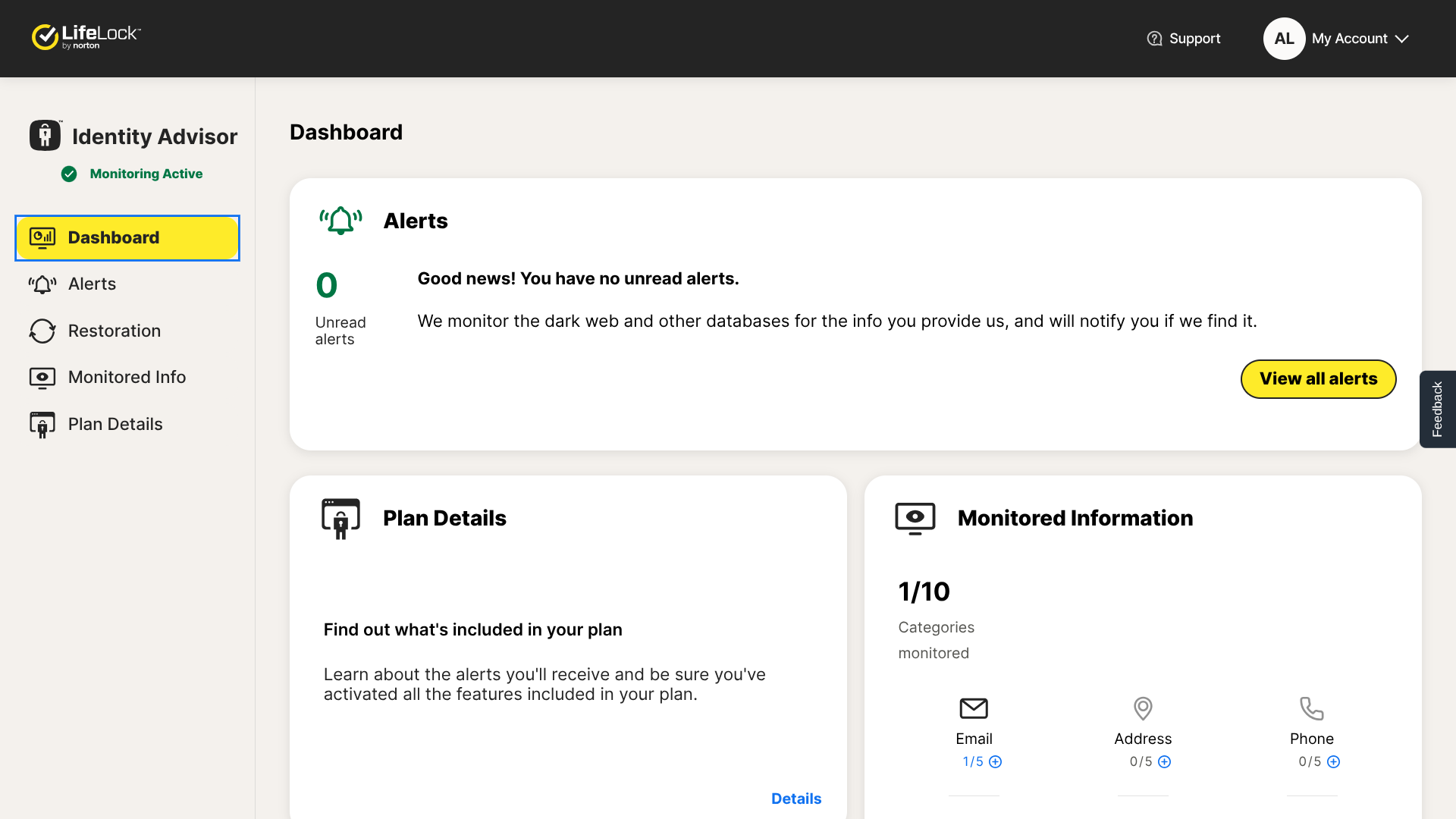Click the Email 1/5 count
Screen dimensions: 1456x819
pos(973,762)
